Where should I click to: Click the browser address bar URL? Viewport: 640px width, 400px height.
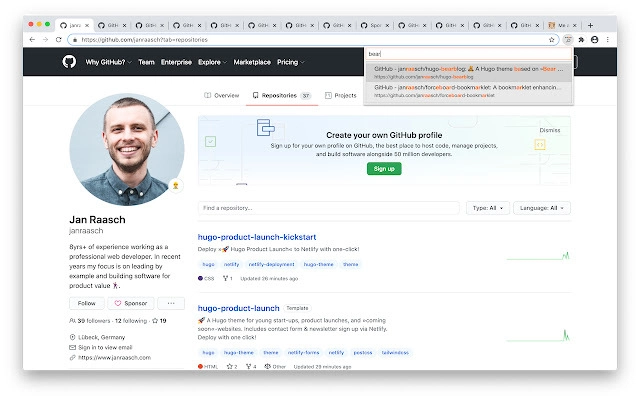click(144, 40)
